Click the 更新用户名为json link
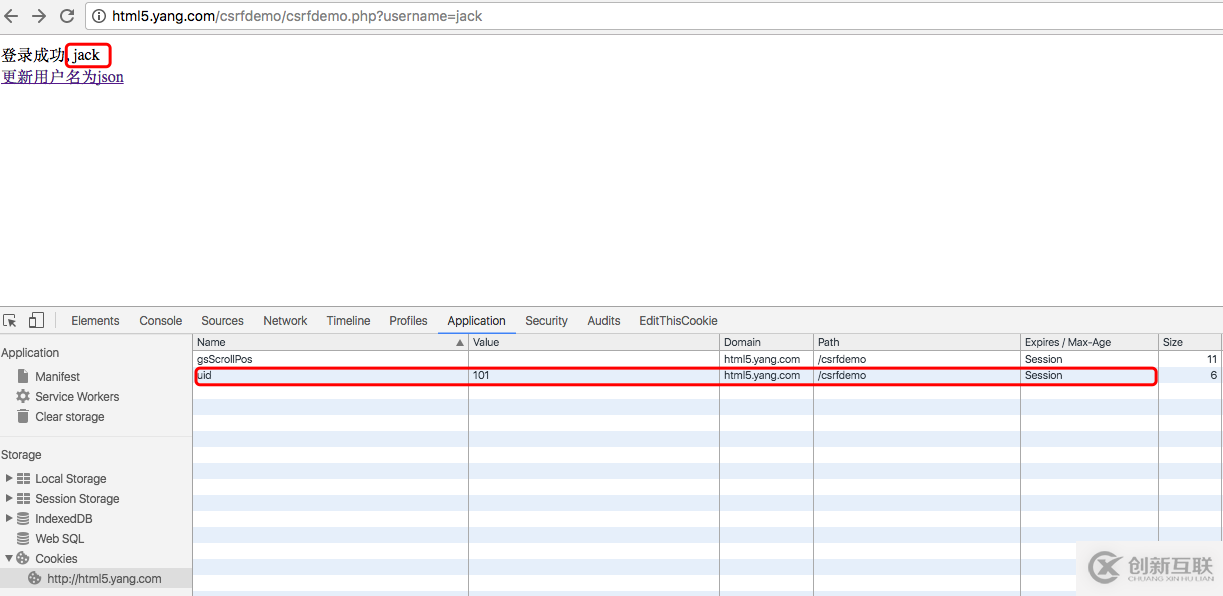This screenshot has width=1223, height=596. coord(62,77)
